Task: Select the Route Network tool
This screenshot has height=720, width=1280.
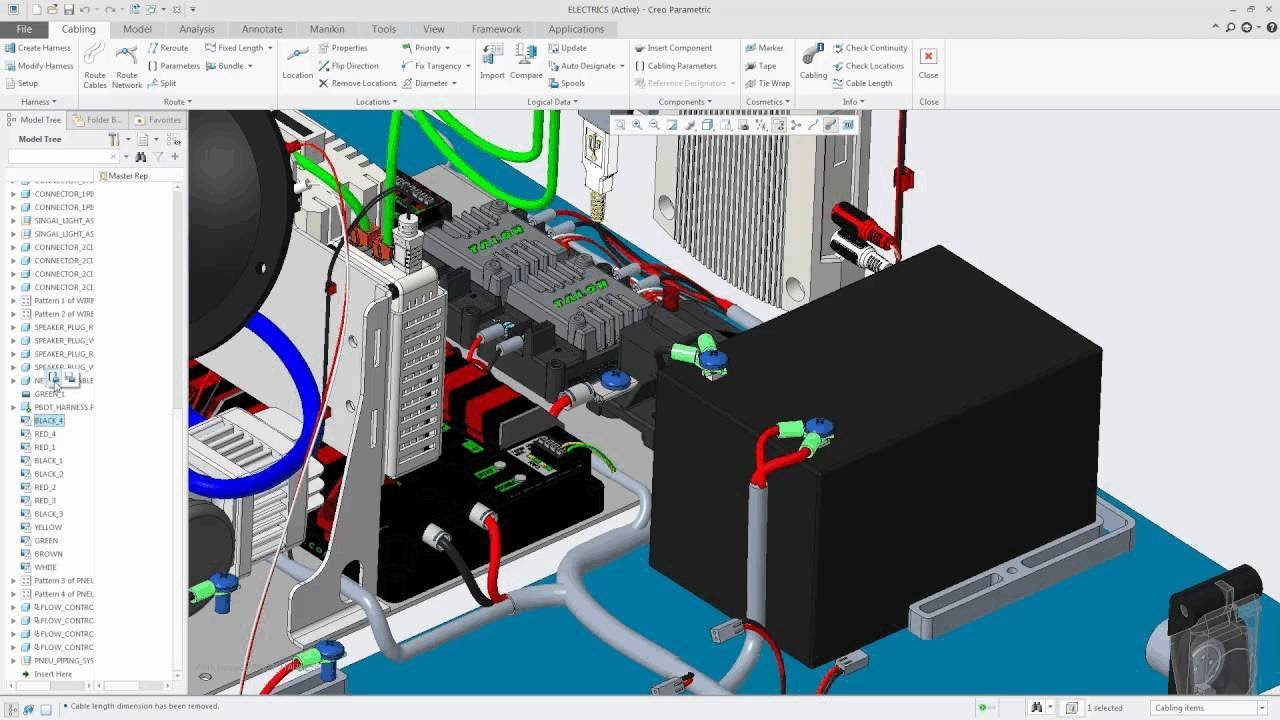Action: click(127, 65)
